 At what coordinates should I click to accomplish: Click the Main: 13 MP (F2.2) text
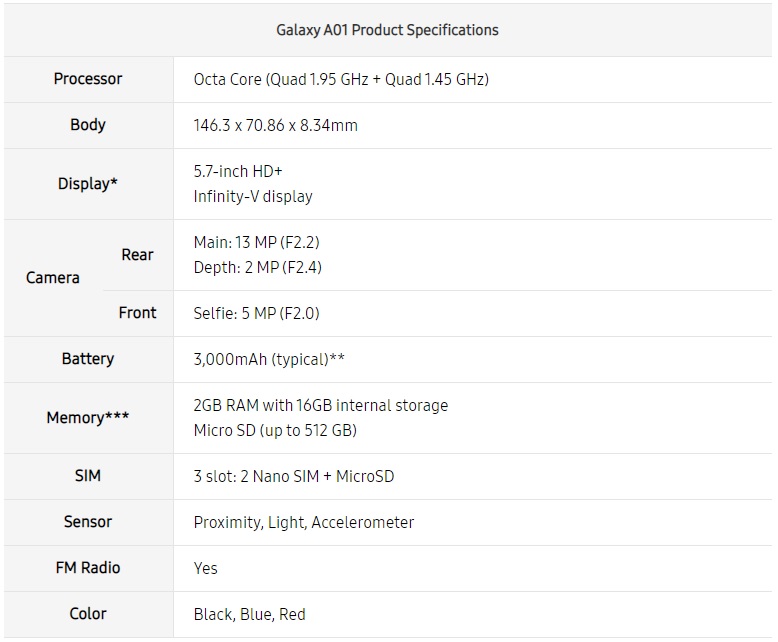point(256,242)
